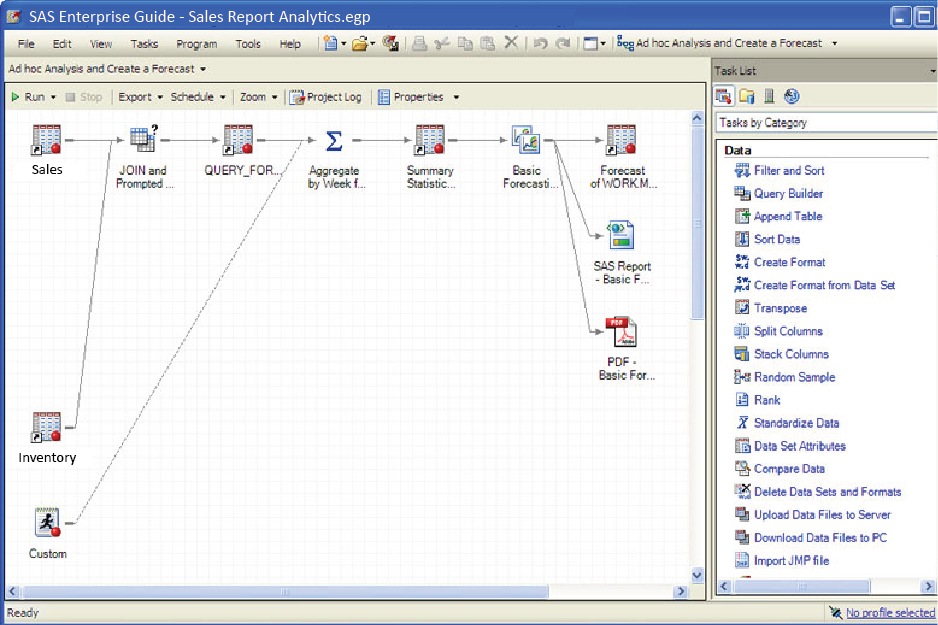Click the globe icon in Task List pane
The width and height of the screenshot is (938, 625).
pyautogui.click(x=792, y=96)
